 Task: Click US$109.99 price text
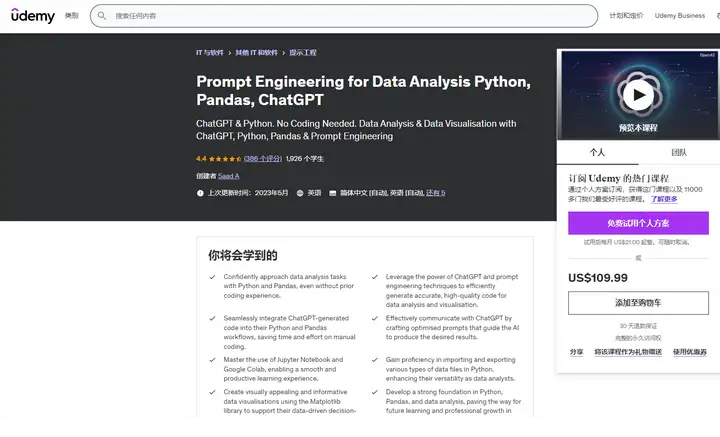(x=598, y=278)
